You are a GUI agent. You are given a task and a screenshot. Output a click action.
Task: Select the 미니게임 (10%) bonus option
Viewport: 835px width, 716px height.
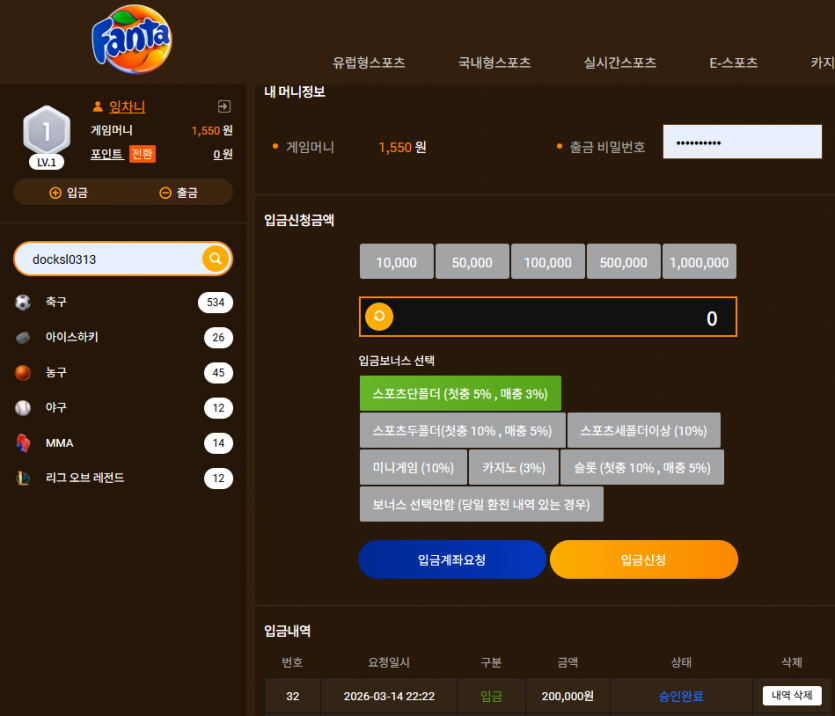tap(413, 467)
